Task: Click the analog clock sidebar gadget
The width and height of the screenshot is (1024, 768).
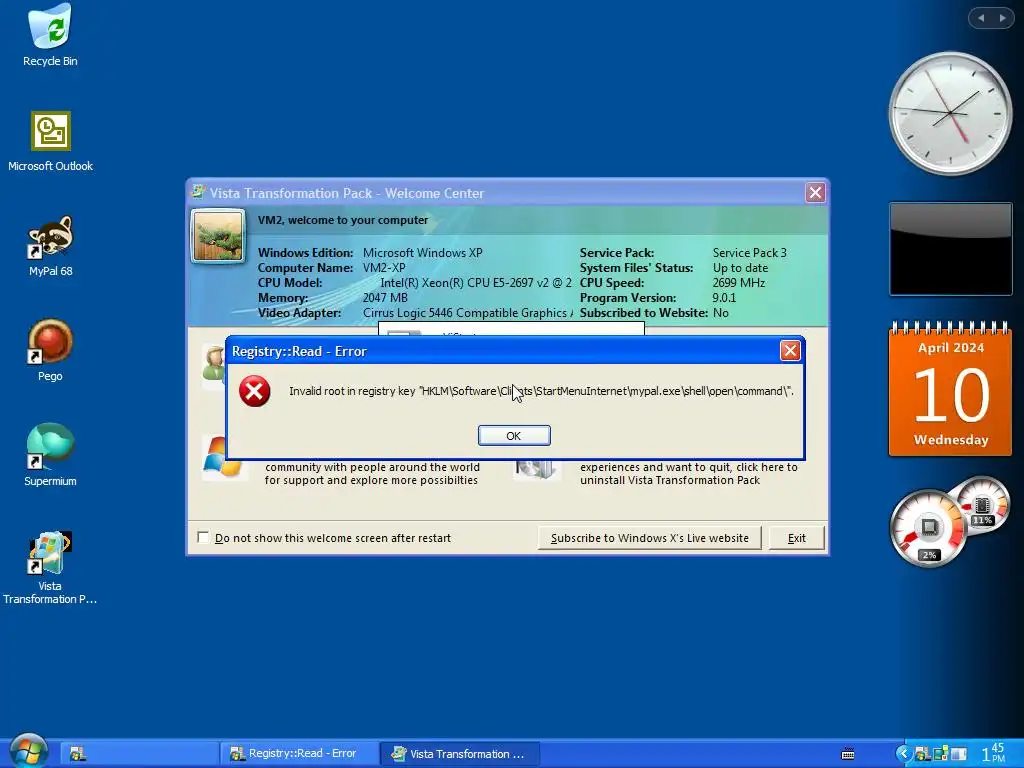Action: pos(950,114)
